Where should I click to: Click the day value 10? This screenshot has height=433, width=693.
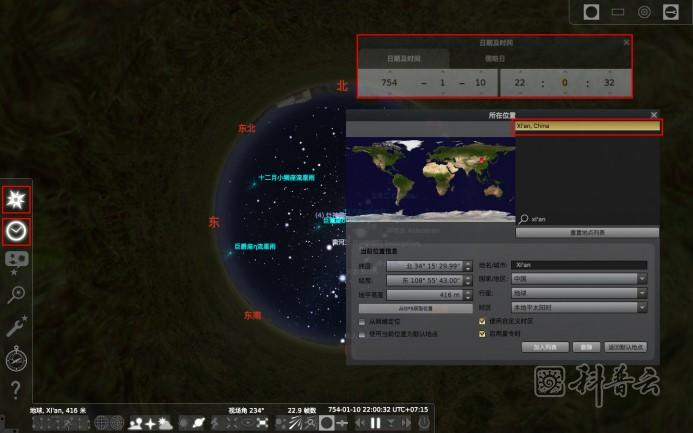pos(480,83)
